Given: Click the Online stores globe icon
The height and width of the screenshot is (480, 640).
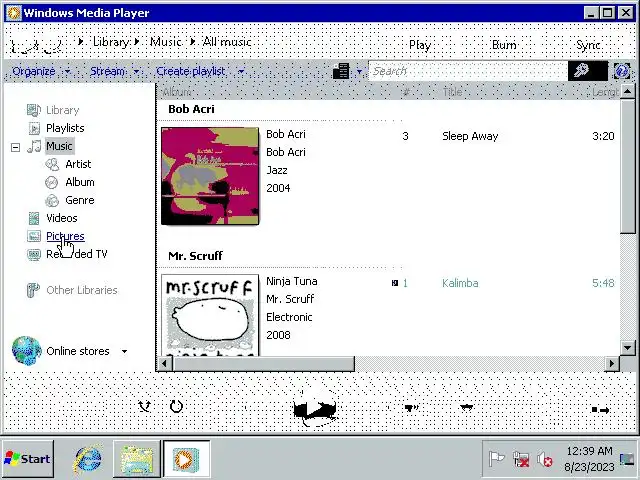Looking at the screenshot, I should point(27,351).
